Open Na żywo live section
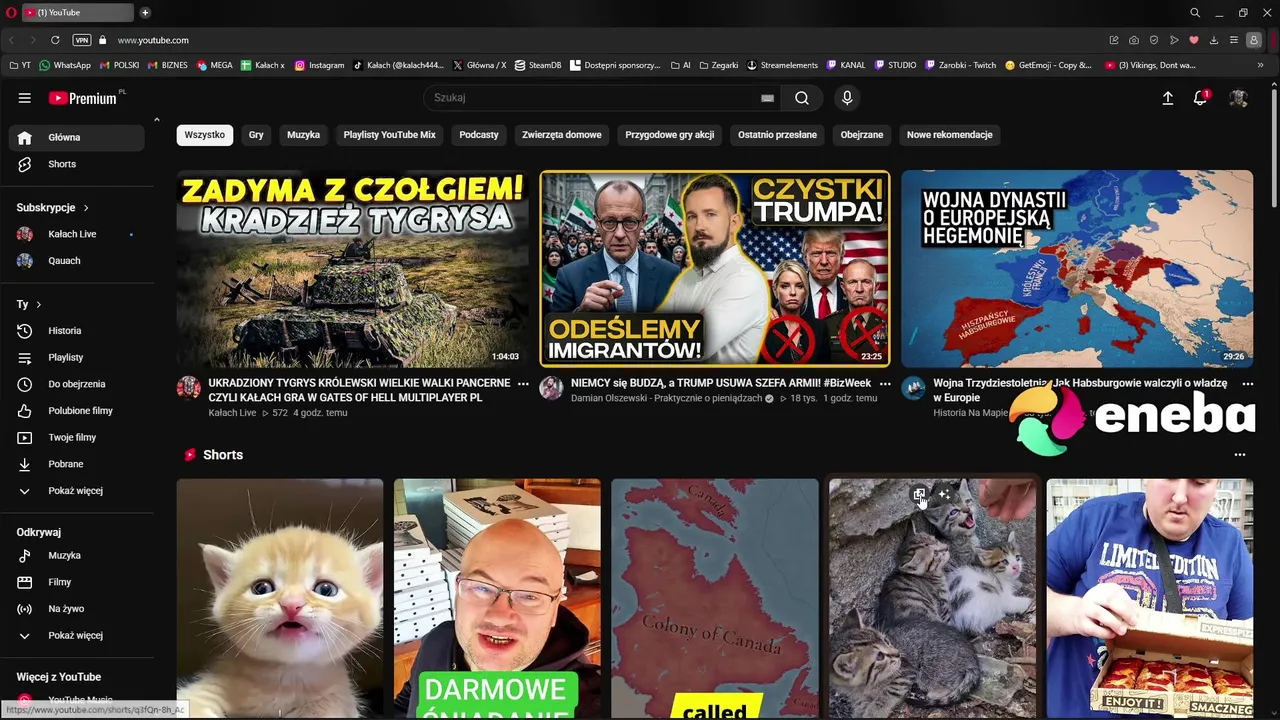Viewport: 1280px width, 720px height. click(x=76, y=609)
